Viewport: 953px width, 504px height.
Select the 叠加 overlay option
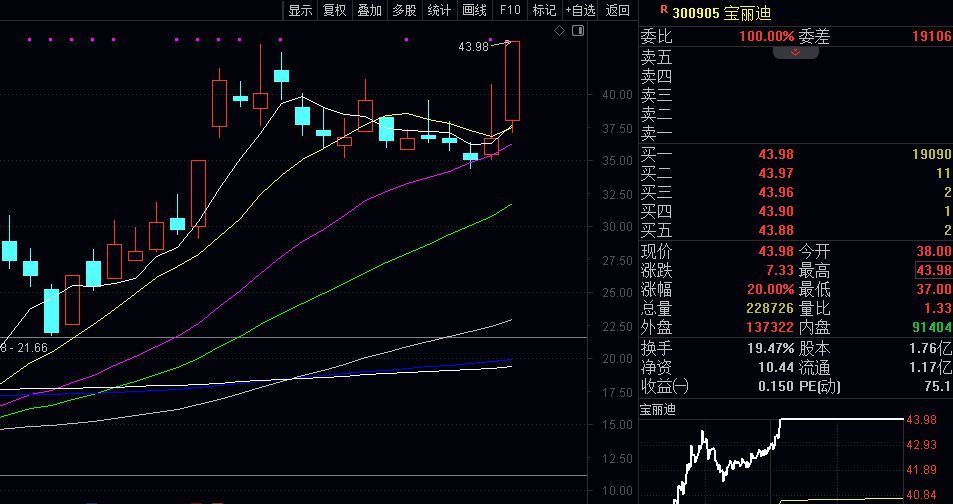[x=370, y=10]
